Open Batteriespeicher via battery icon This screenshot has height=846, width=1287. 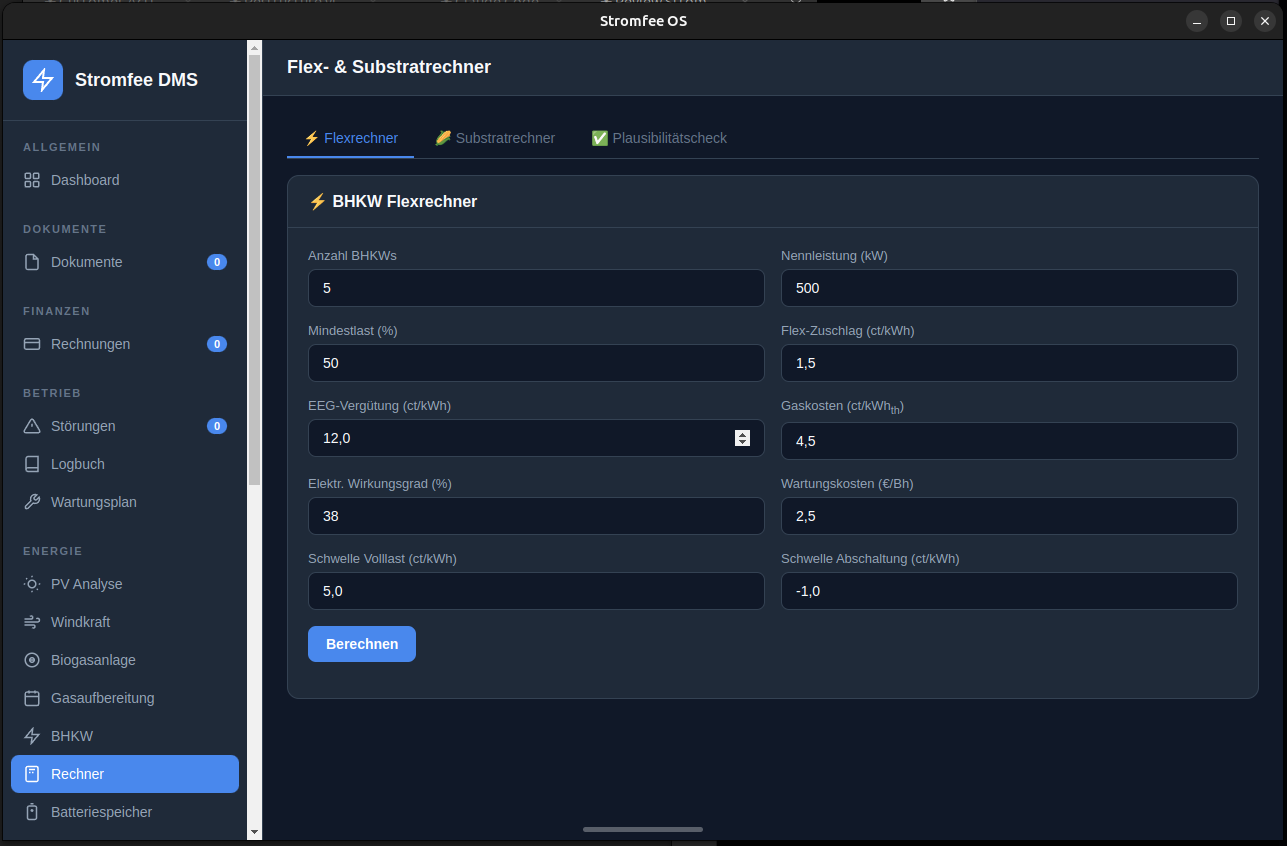click(32, 812)
